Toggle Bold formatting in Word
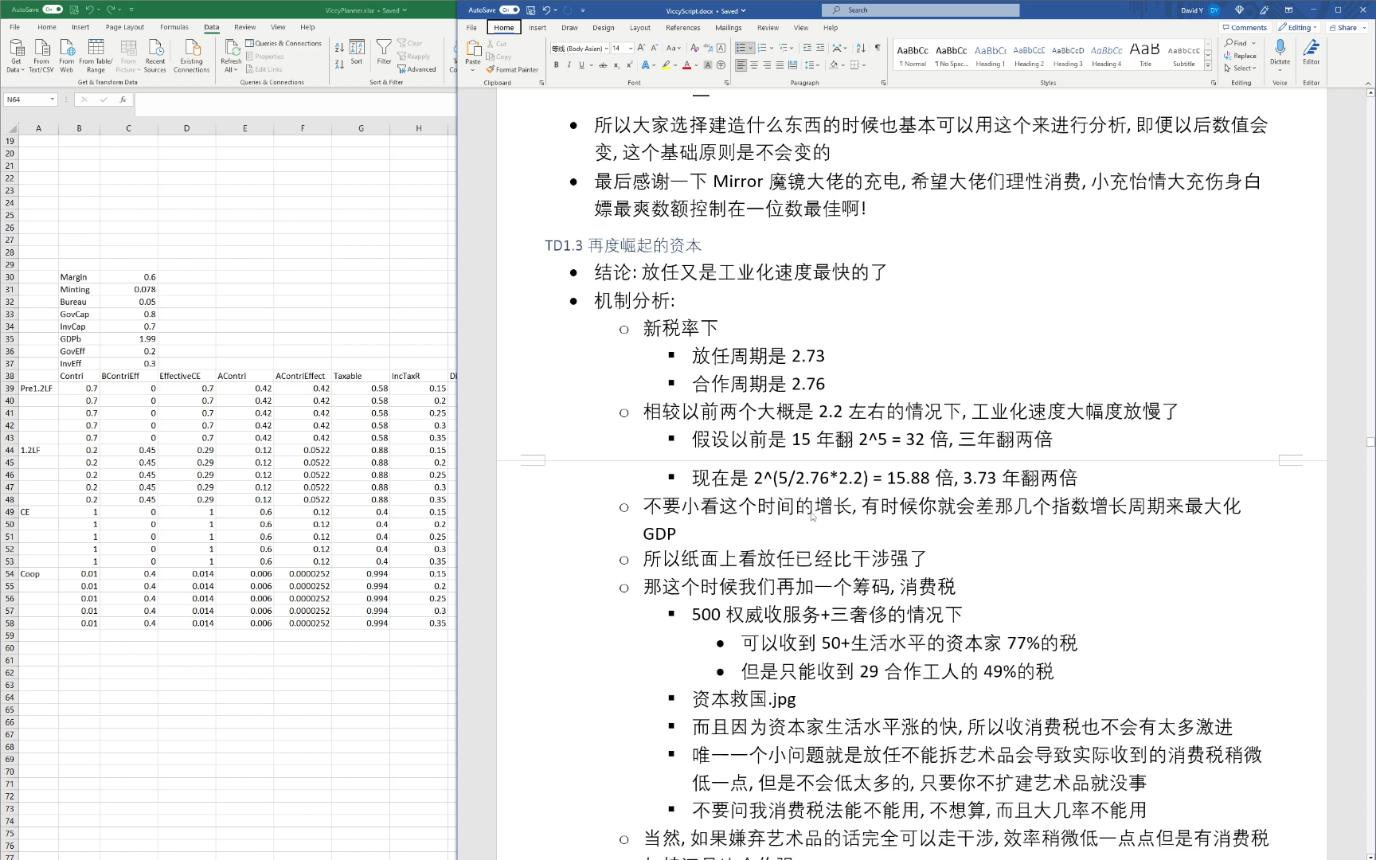Screen dimensions: 1376x860 pos(556,65)
